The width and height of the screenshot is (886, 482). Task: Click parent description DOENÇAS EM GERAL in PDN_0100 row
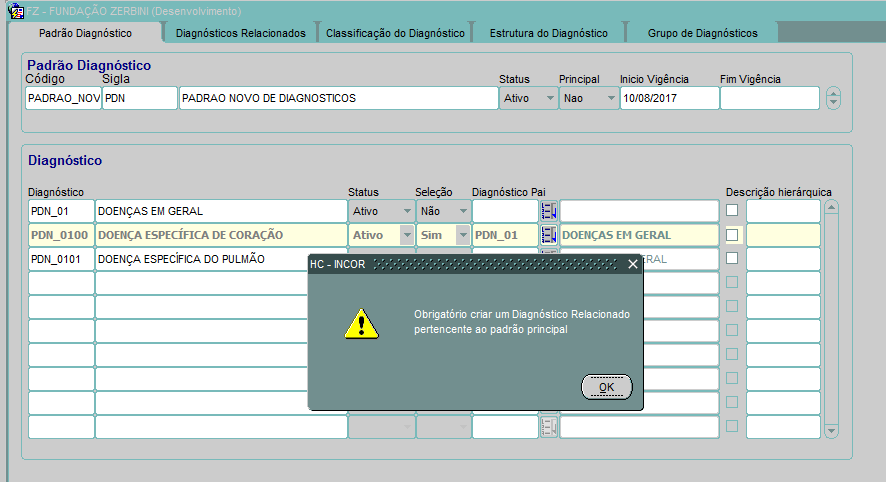[639, 235]
